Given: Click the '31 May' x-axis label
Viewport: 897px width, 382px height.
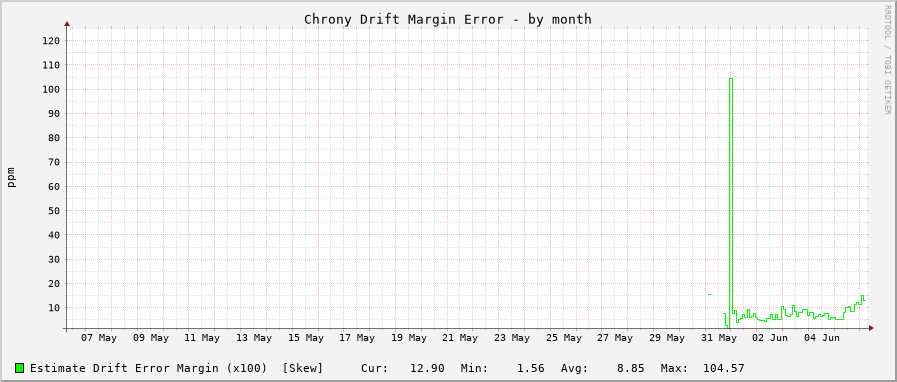Looking at the screenshot, I should click(x=720, y=339).
